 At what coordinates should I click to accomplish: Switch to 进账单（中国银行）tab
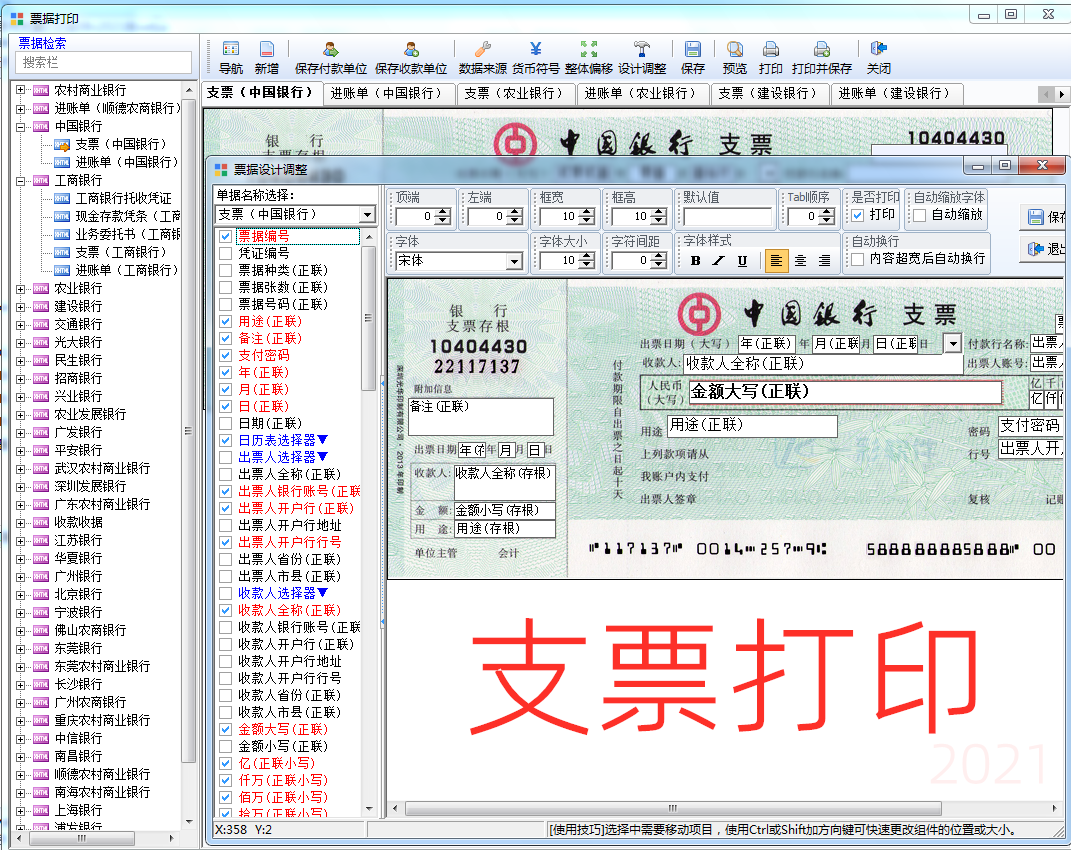387,94
